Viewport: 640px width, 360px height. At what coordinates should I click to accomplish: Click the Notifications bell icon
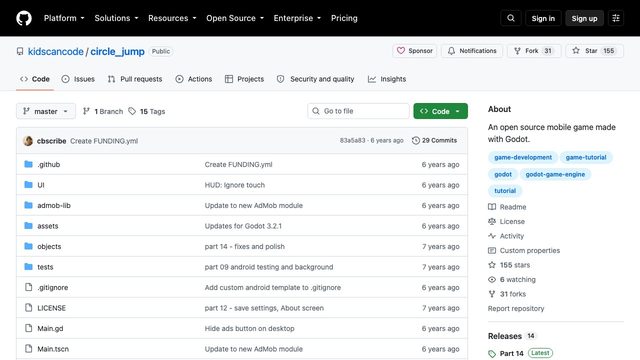point(451,51)
